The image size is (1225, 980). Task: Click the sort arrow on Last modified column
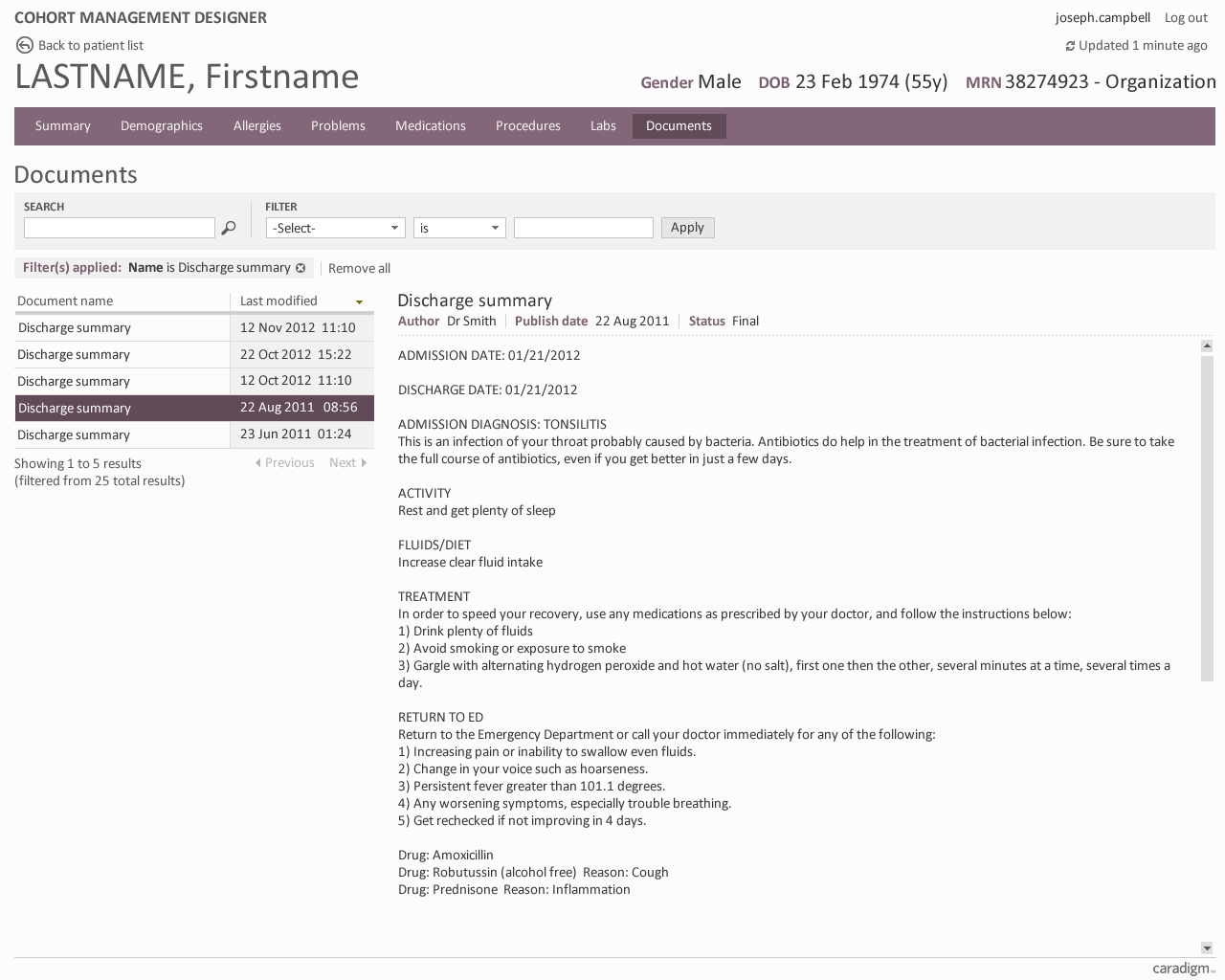[359, 301]
